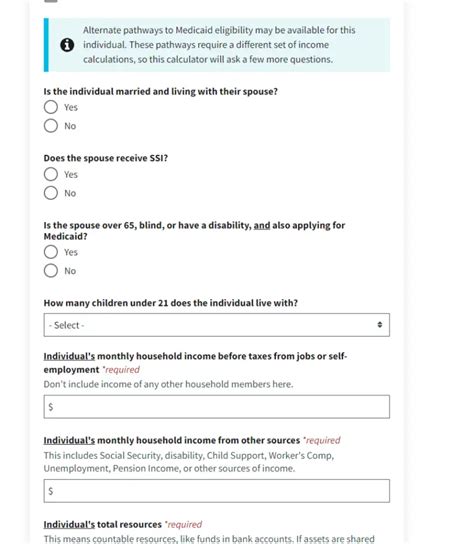
Task: Focus the income from jobs input field
Action: pos(217,407)
